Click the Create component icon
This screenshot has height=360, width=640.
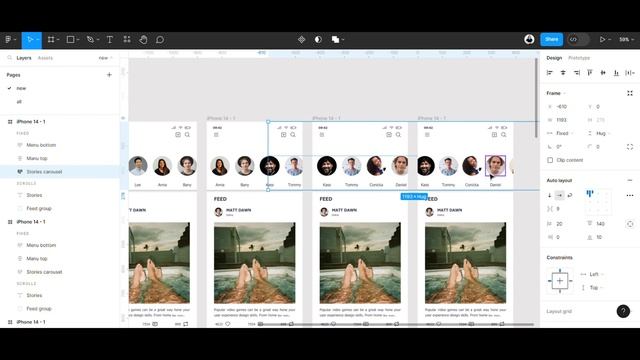point(301,40)
